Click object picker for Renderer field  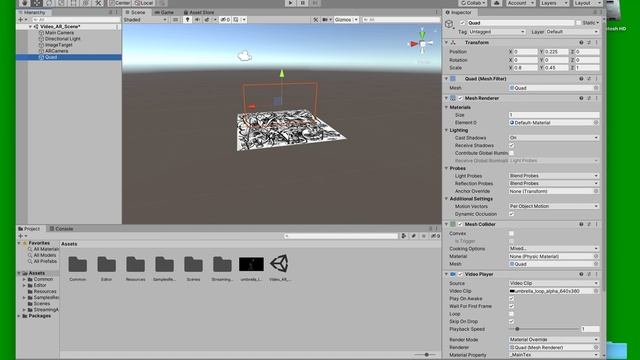[596, 347]
